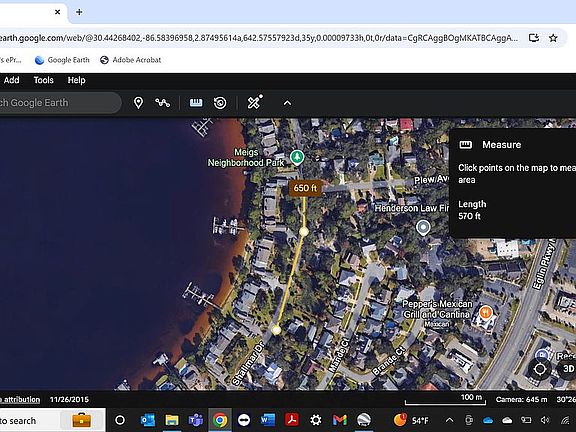The height and width of the screenshot is (432, 576).
Task: Click the middle point of measure line
Action: click(304, 231)
